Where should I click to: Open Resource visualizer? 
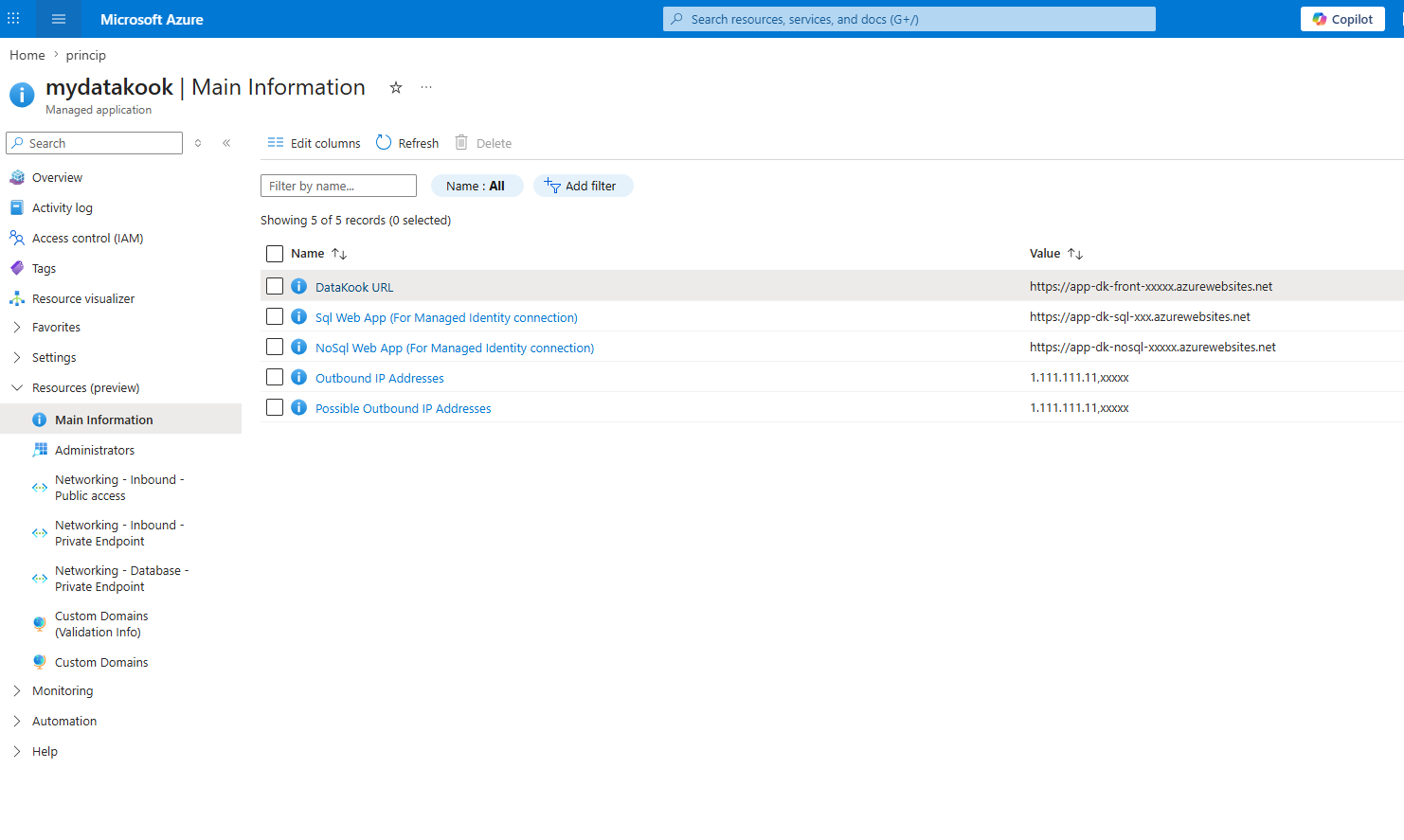click(x=83, y=298)
